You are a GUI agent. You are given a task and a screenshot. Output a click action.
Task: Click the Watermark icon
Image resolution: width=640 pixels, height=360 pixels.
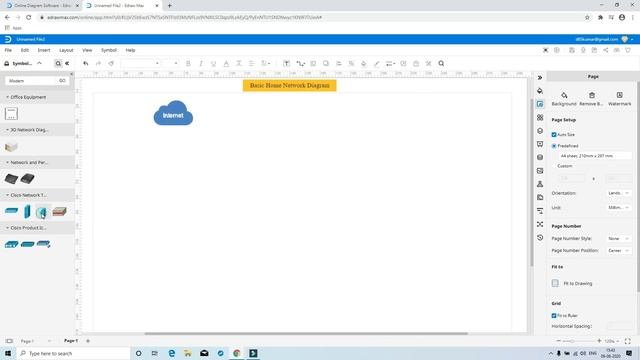620,95
